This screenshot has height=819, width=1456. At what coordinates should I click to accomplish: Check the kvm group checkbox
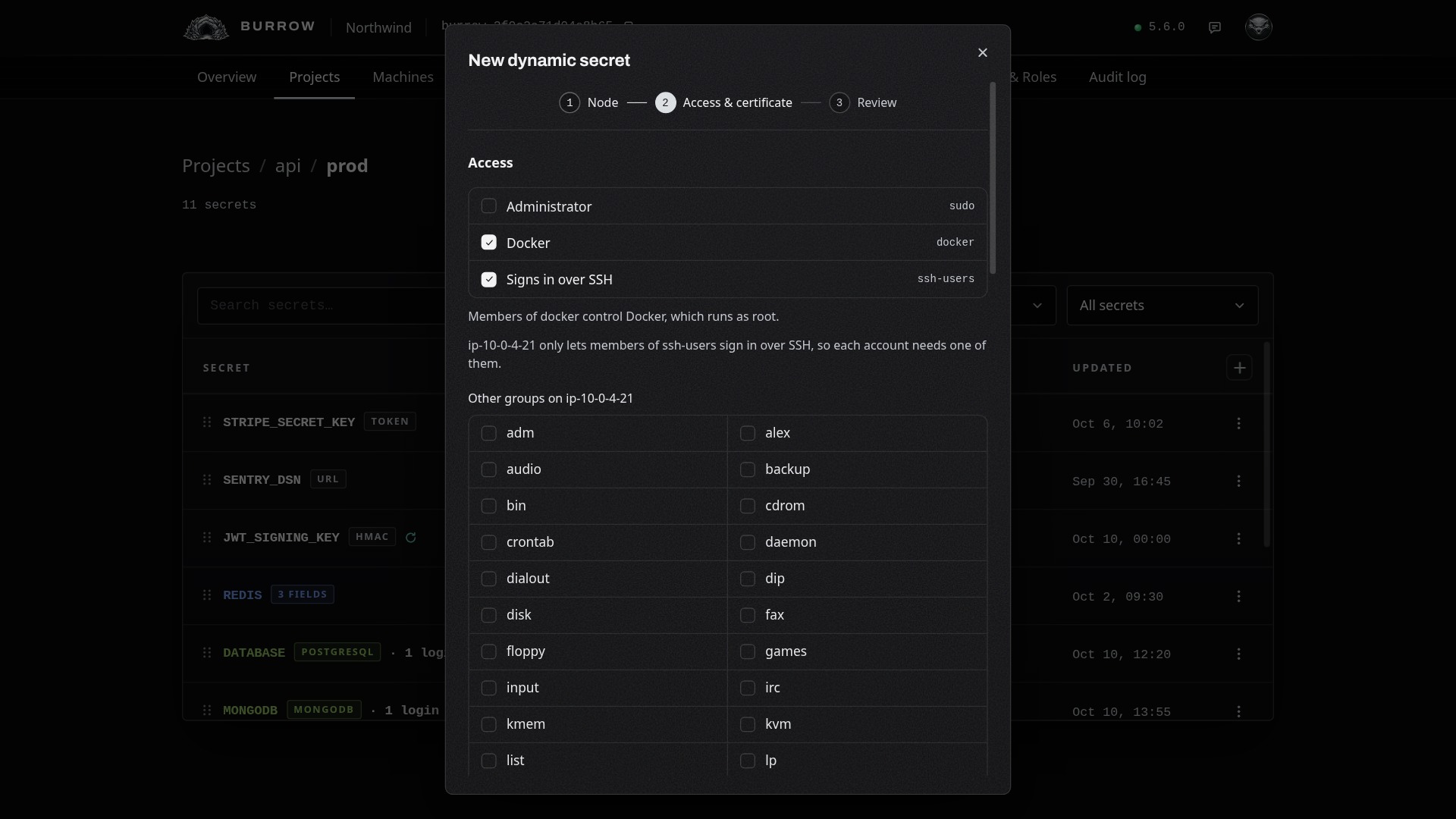748,724
